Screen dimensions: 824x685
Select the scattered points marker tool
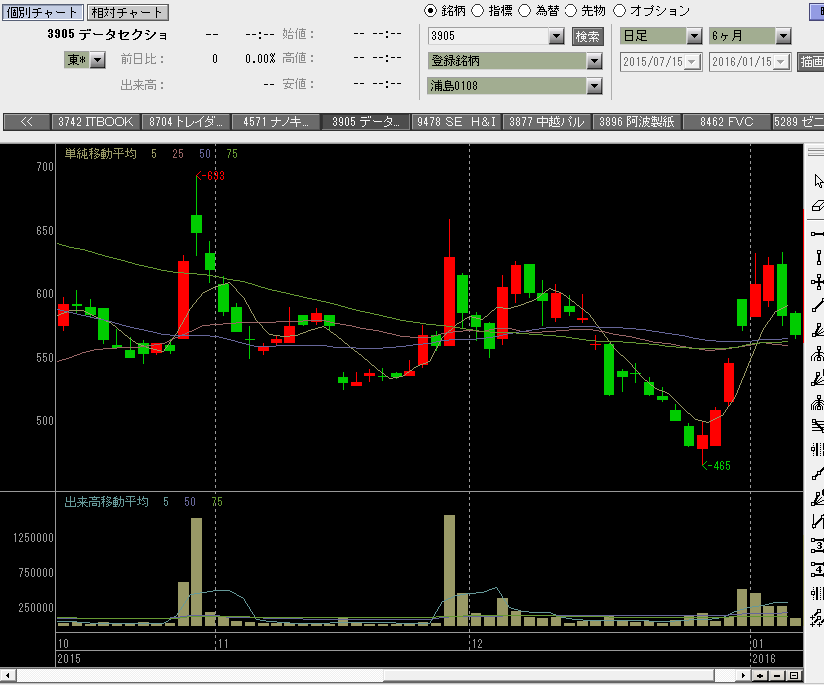818,618
